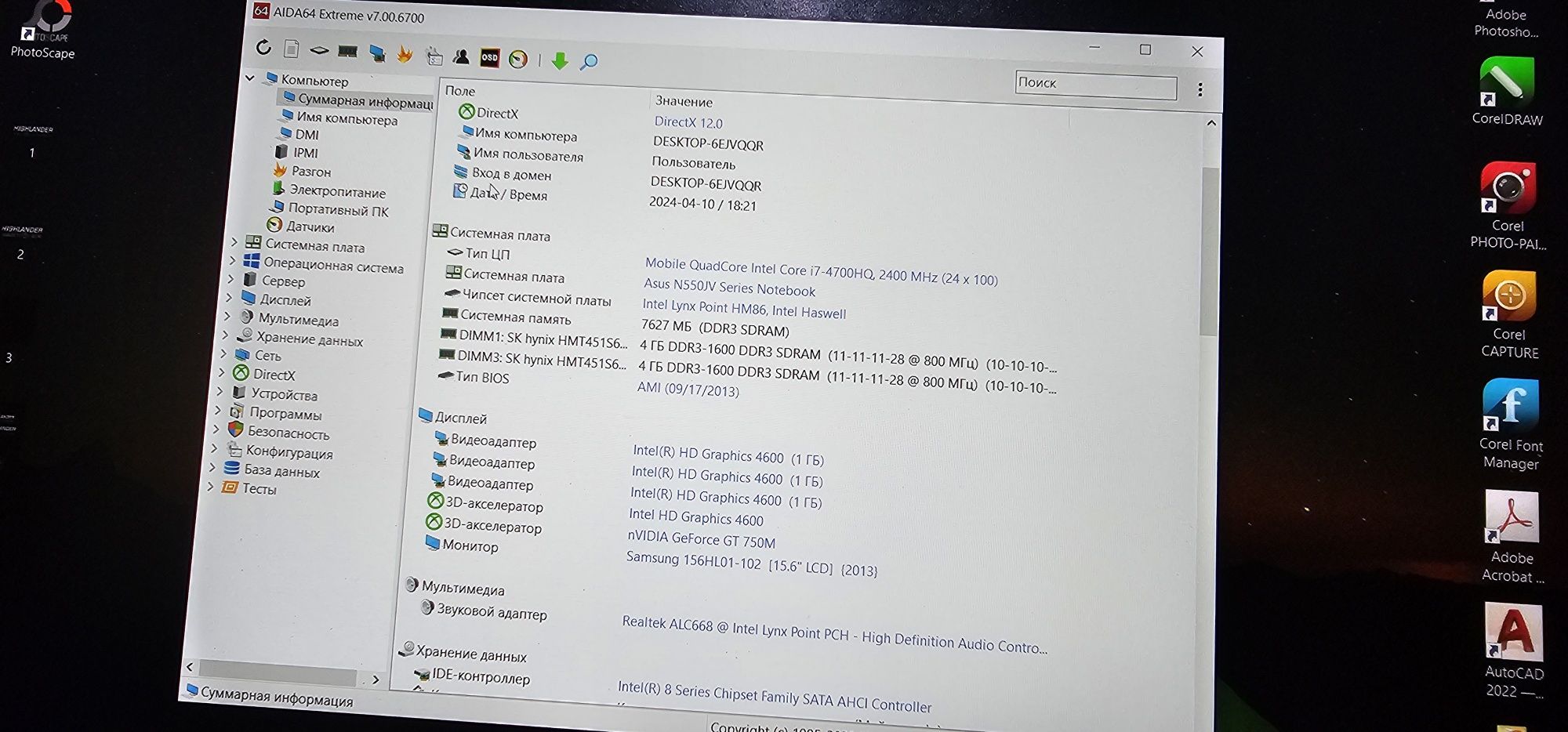1568x732 pixels.
Task: Expand the Сеть tree node
Action: (223, 353)
